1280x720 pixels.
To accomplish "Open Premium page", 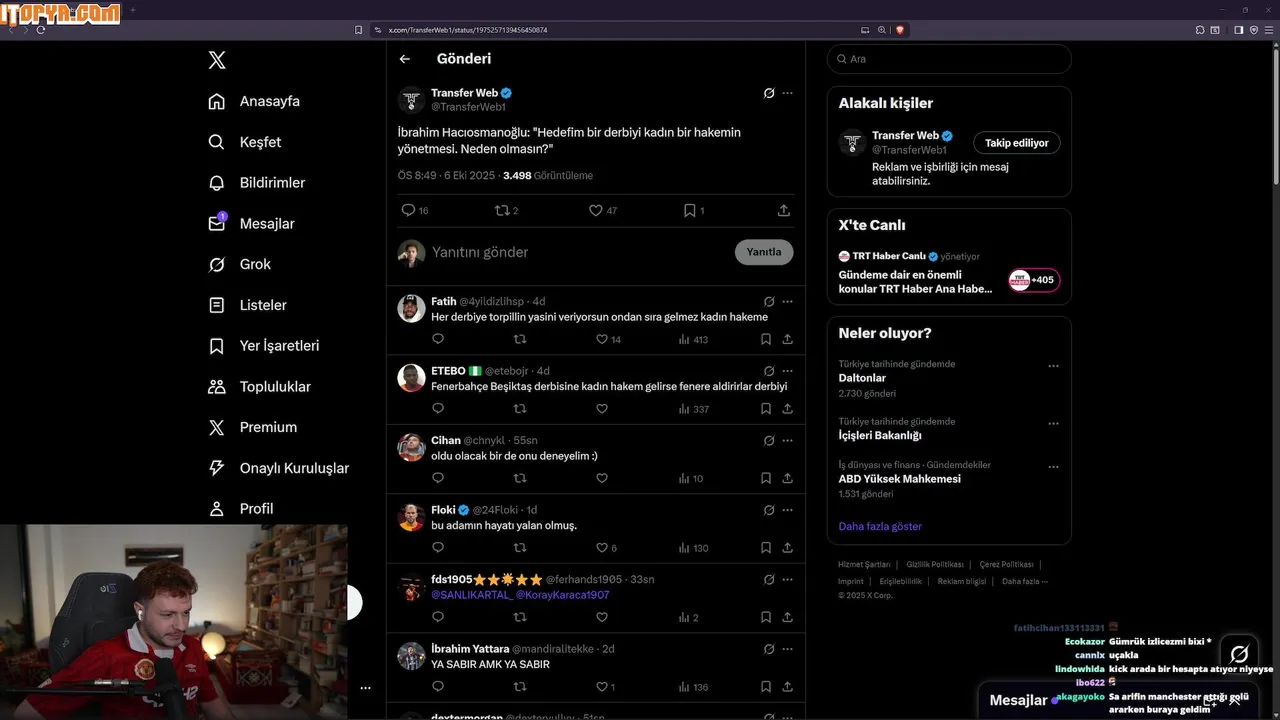I will pos(252,427).
